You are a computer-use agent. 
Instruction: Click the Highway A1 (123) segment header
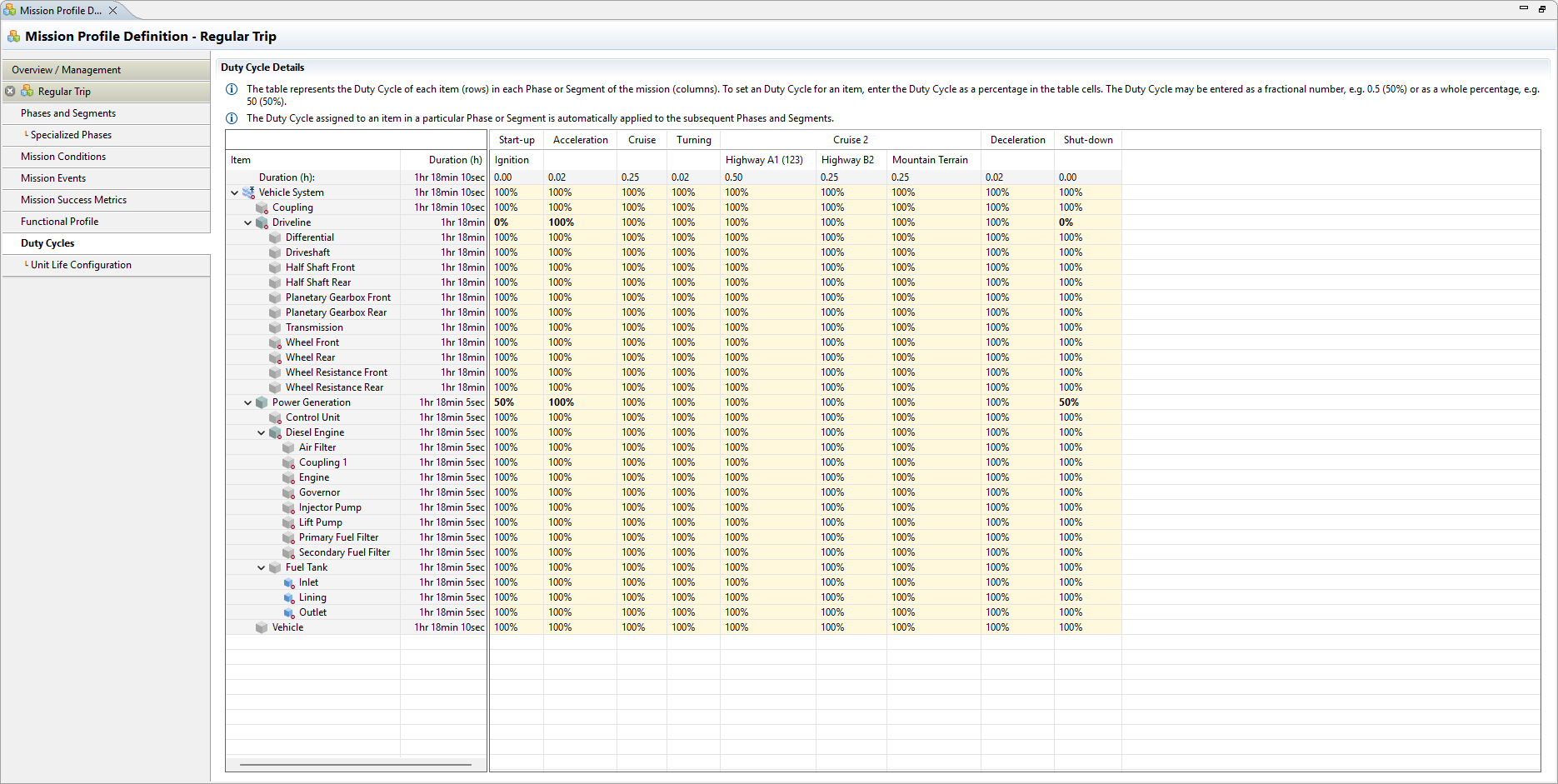768,160
